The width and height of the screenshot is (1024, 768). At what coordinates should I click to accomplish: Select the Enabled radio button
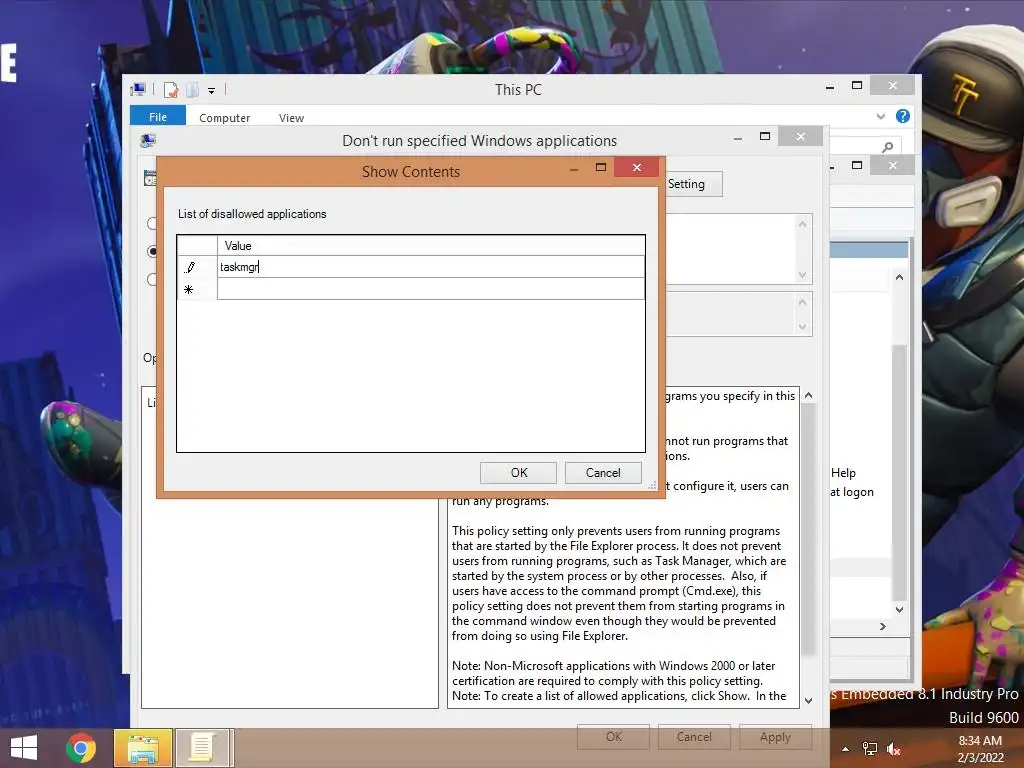click(152, 251)
